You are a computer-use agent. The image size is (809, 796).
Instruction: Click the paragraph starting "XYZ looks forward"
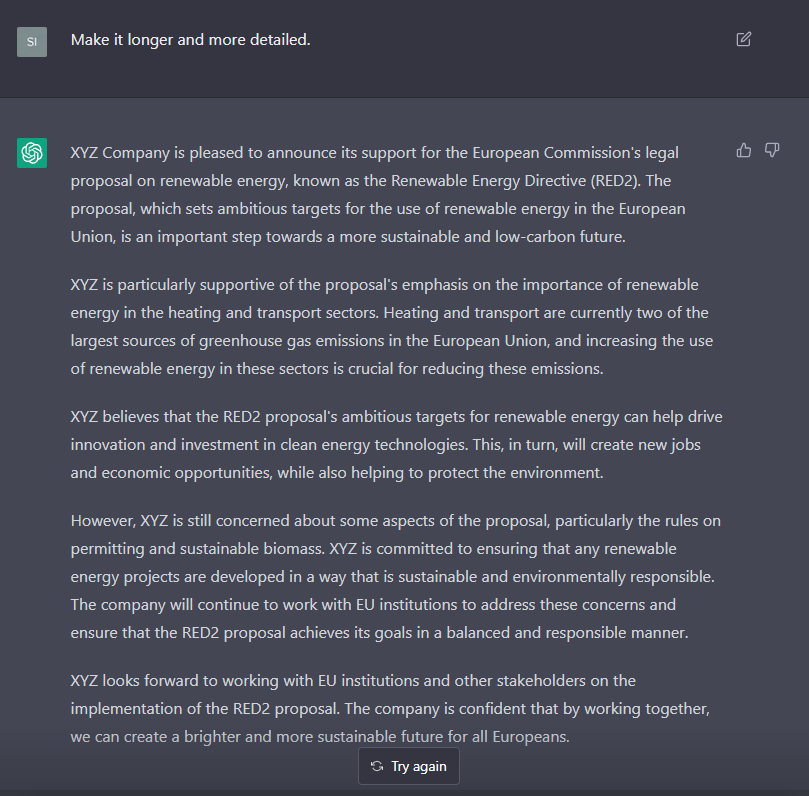tap(391, 708)
